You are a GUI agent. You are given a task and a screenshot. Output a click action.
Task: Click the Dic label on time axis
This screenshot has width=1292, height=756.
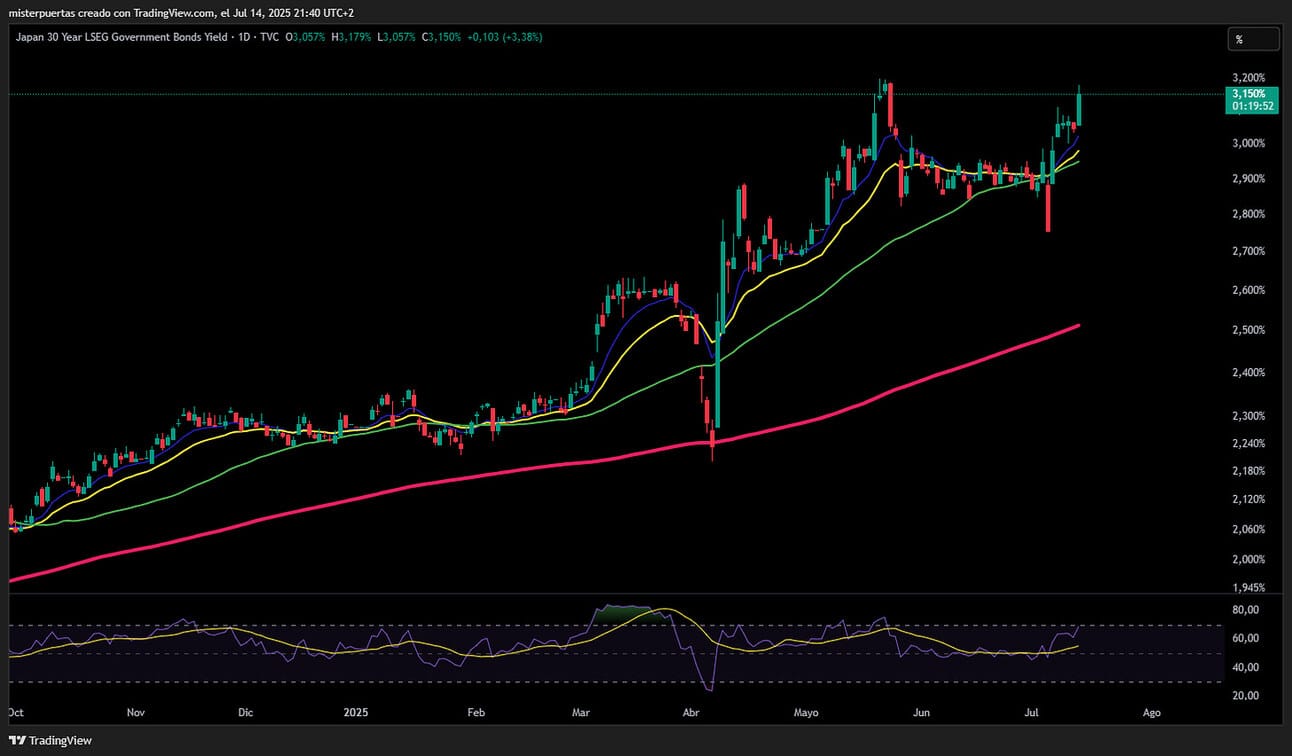tap(246, 713)
